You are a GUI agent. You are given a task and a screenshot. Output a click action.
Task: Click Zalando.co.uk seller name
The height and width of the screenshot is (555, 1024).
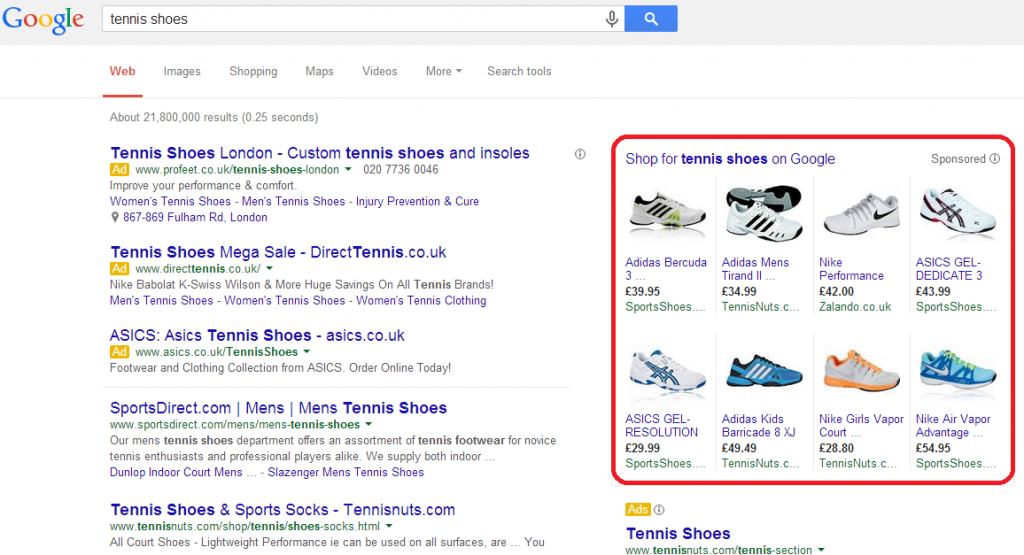[x=855, y=307]
